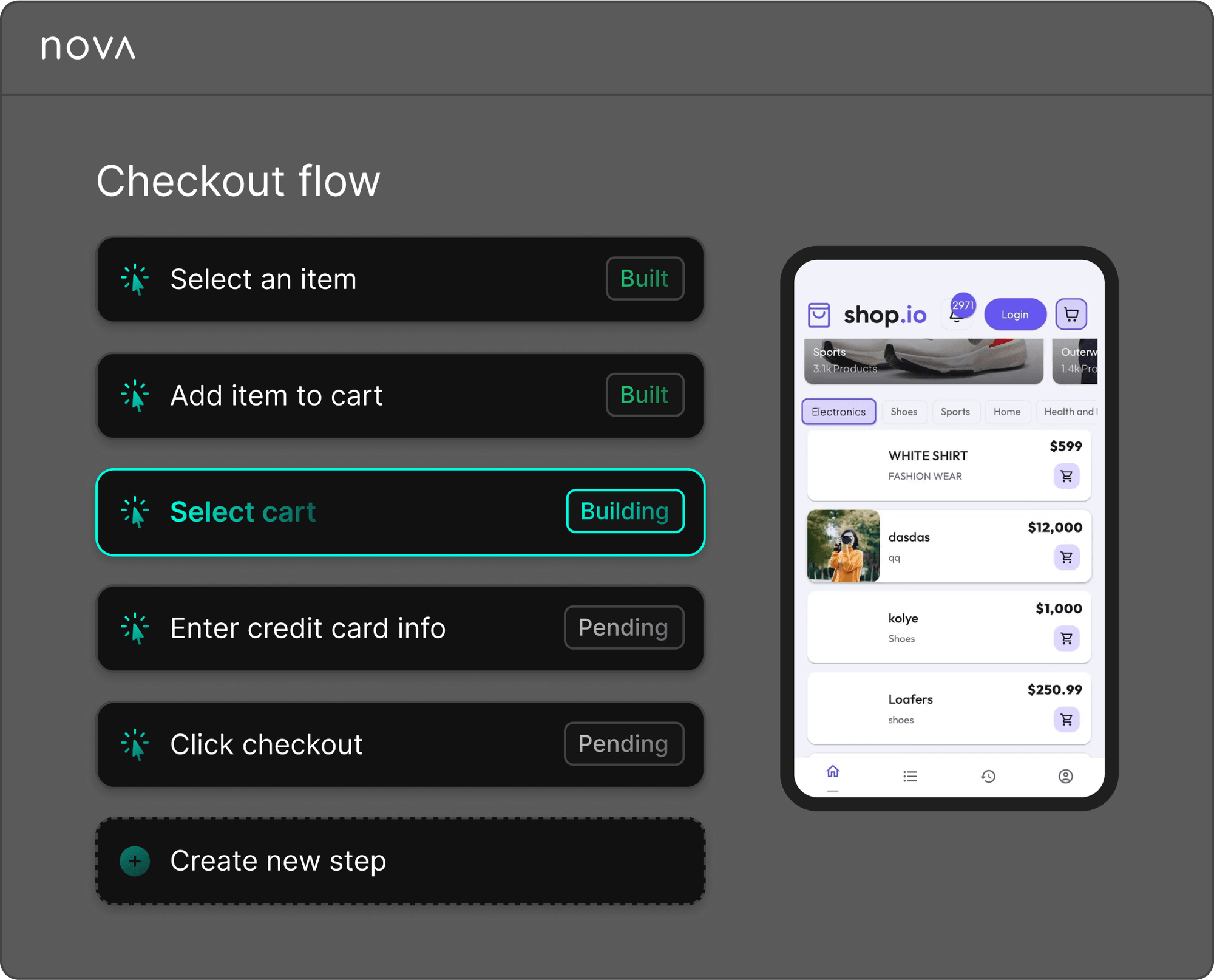Click the cursor icon beside Click checkout
The height and width of the screenshot is (980, 1214).
coord(135,744)
